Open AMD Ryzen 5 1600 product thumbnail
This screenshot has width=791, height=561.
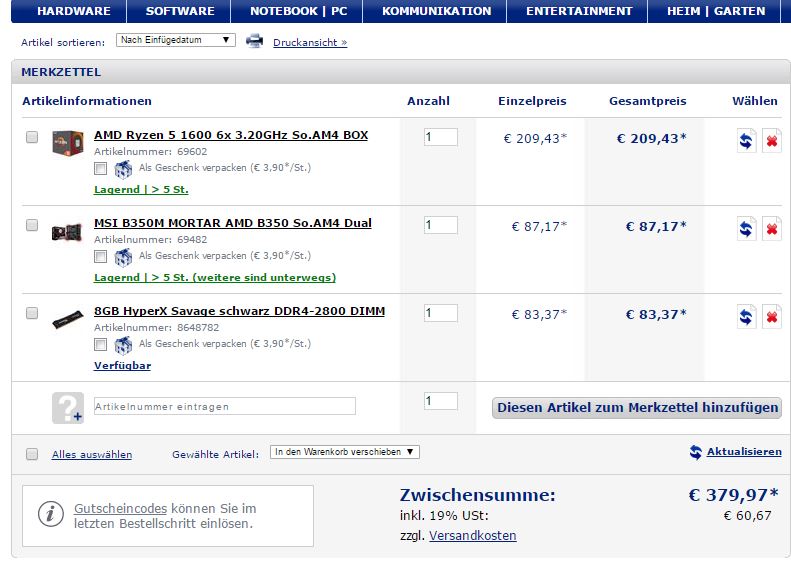pos(68,143)
